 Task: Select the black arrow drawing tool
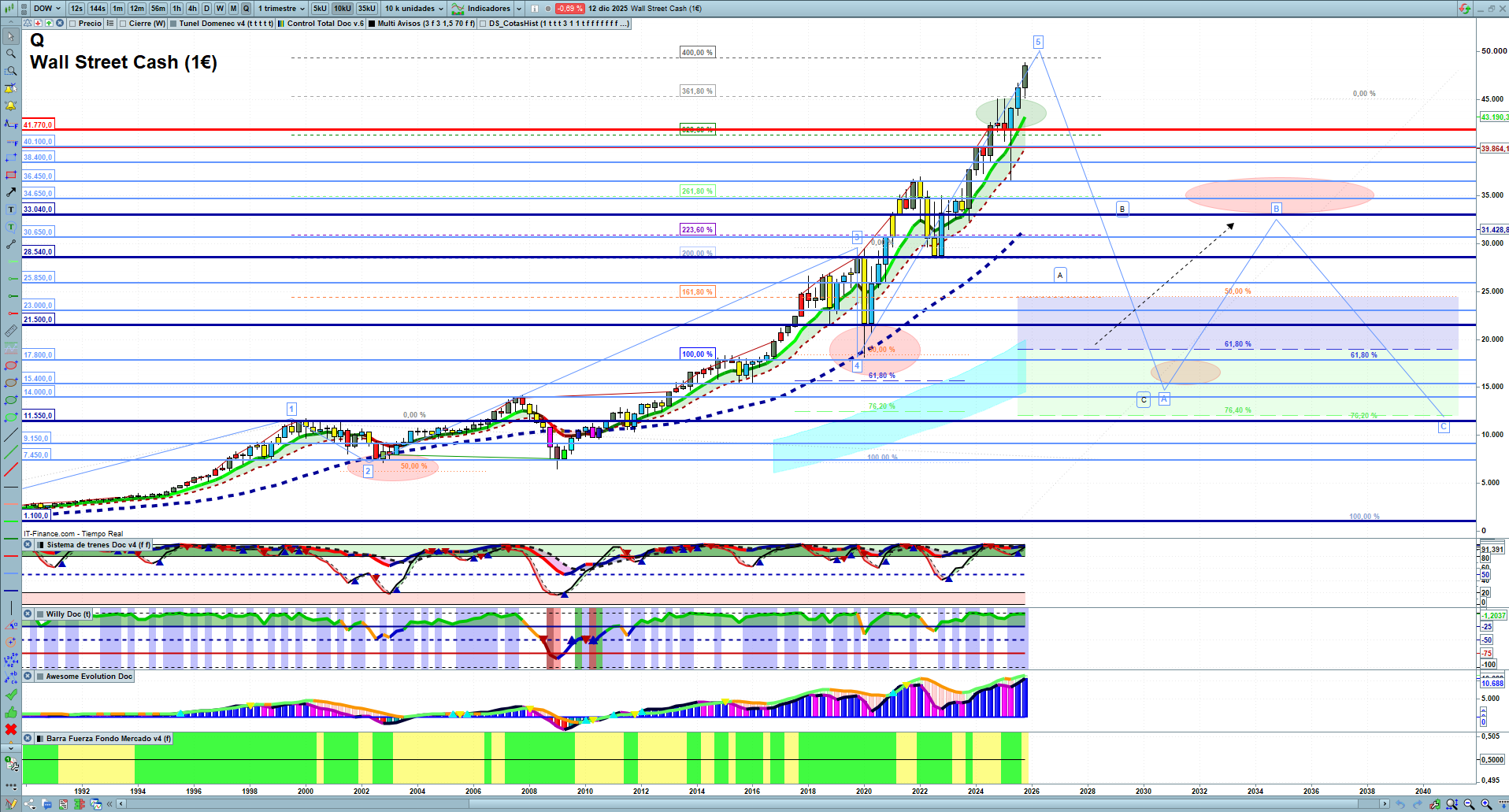pos(11,192)
